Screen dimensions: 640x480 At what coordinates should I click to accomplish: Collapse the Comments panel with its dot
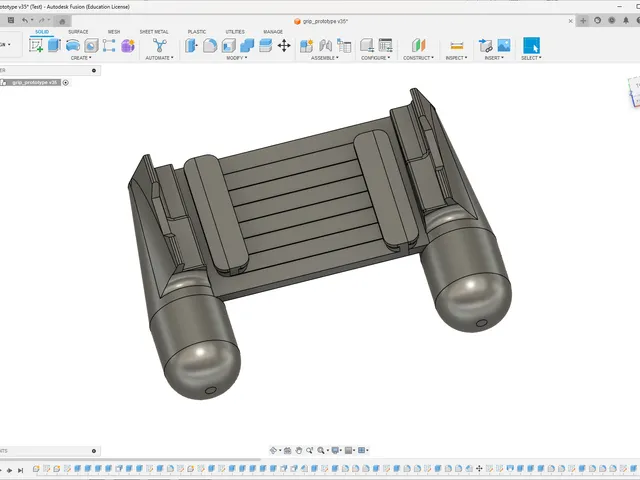click(x=94, y=451)
